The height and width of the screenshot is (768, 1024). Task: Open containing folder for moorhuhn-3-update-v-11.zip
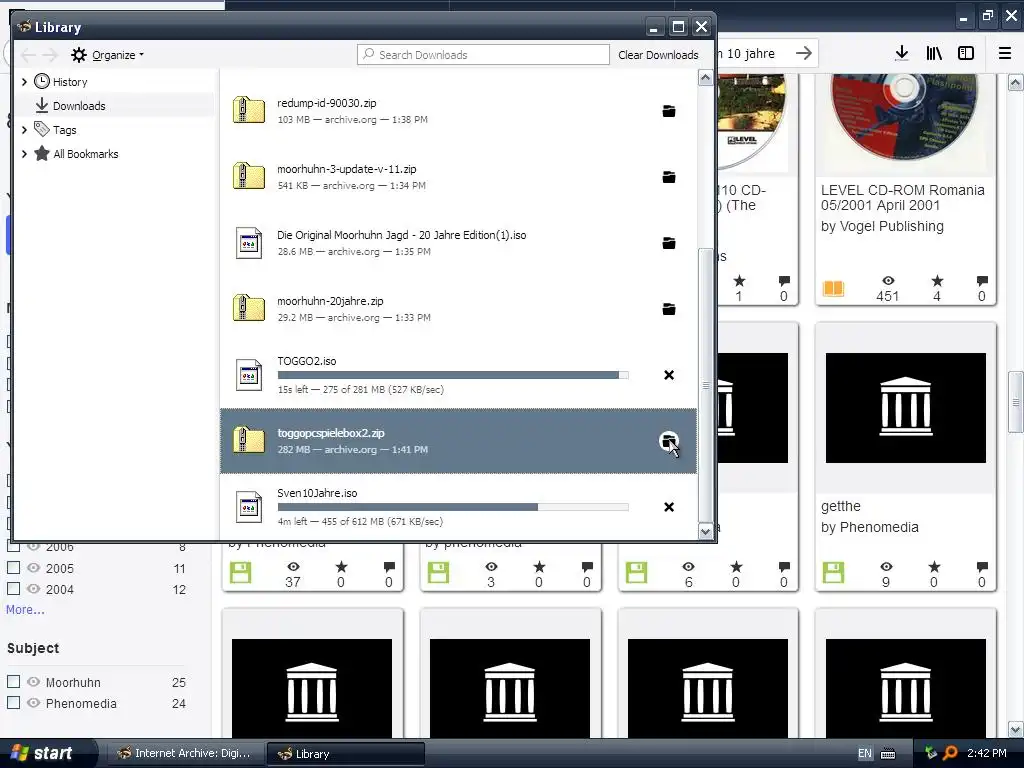click(x=669, y=177)
